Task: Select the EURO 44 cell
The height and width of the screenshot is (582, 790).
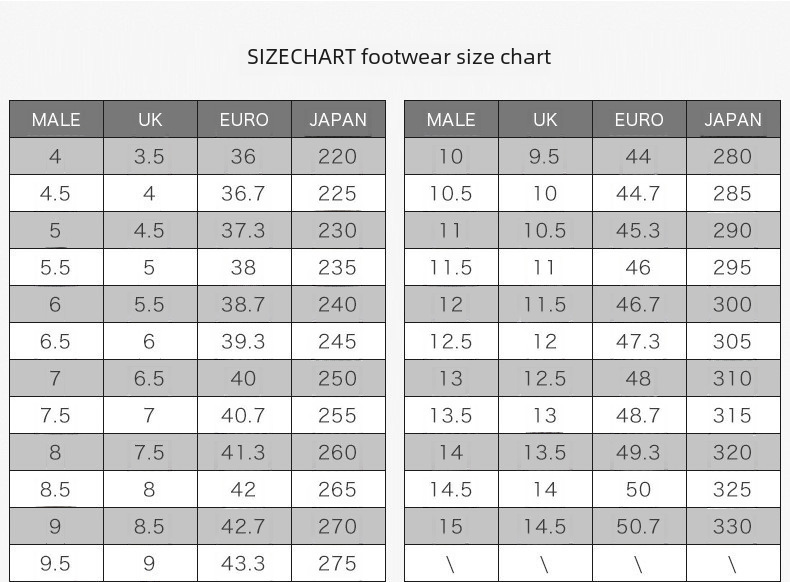Action: coord(638,157)
